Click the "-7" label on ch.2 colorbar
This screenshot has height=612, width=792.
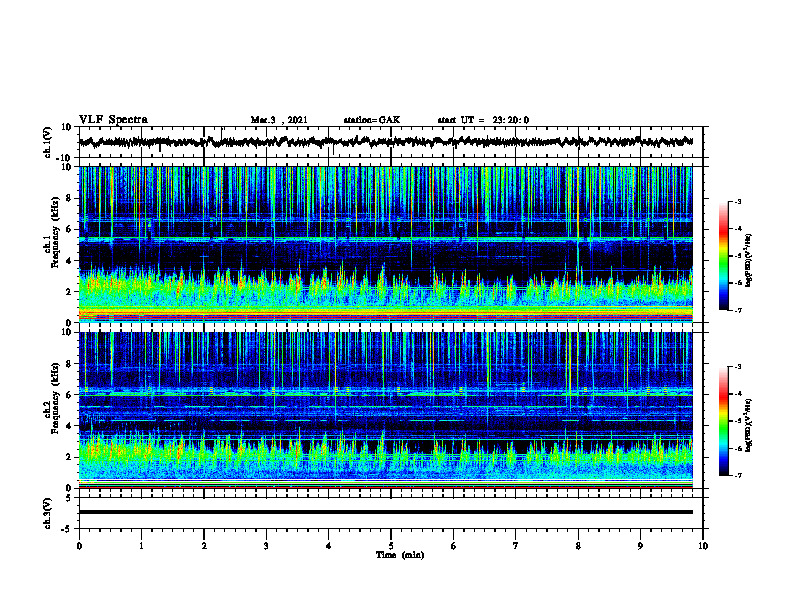pyautogui.click(x=737, y=475)
